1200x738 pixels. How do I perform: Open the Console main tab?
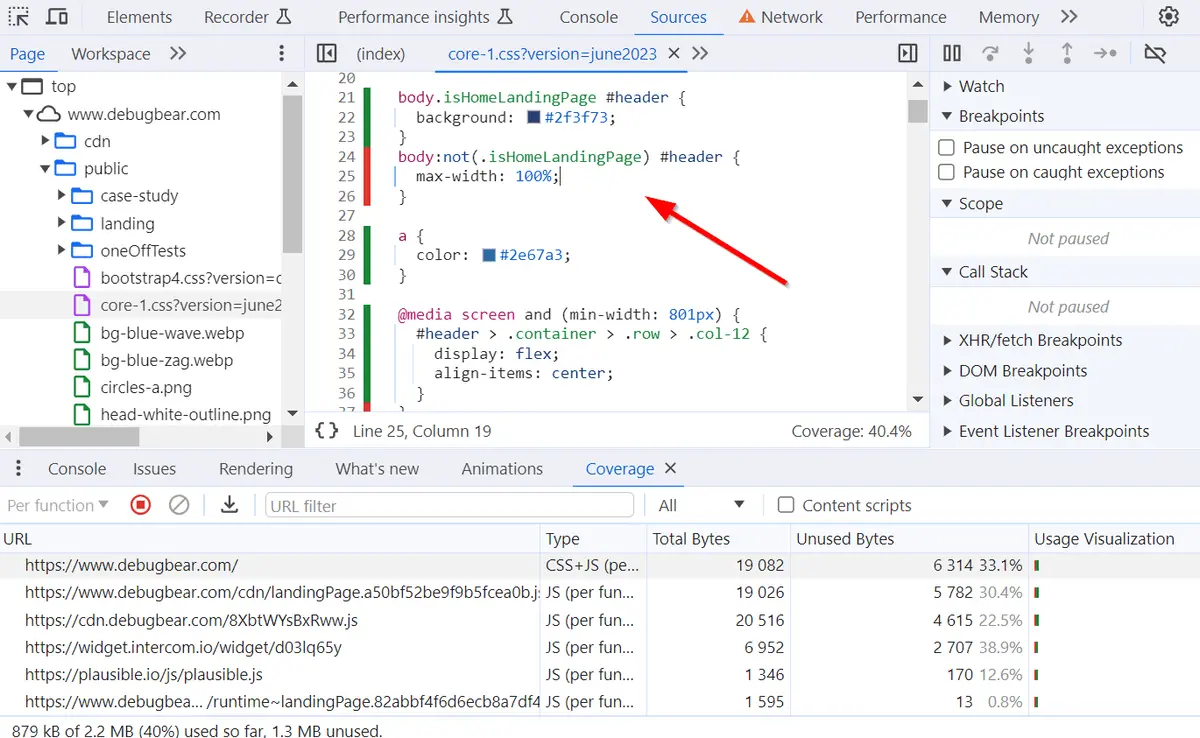pyautogui.click(x=588, y=17)
